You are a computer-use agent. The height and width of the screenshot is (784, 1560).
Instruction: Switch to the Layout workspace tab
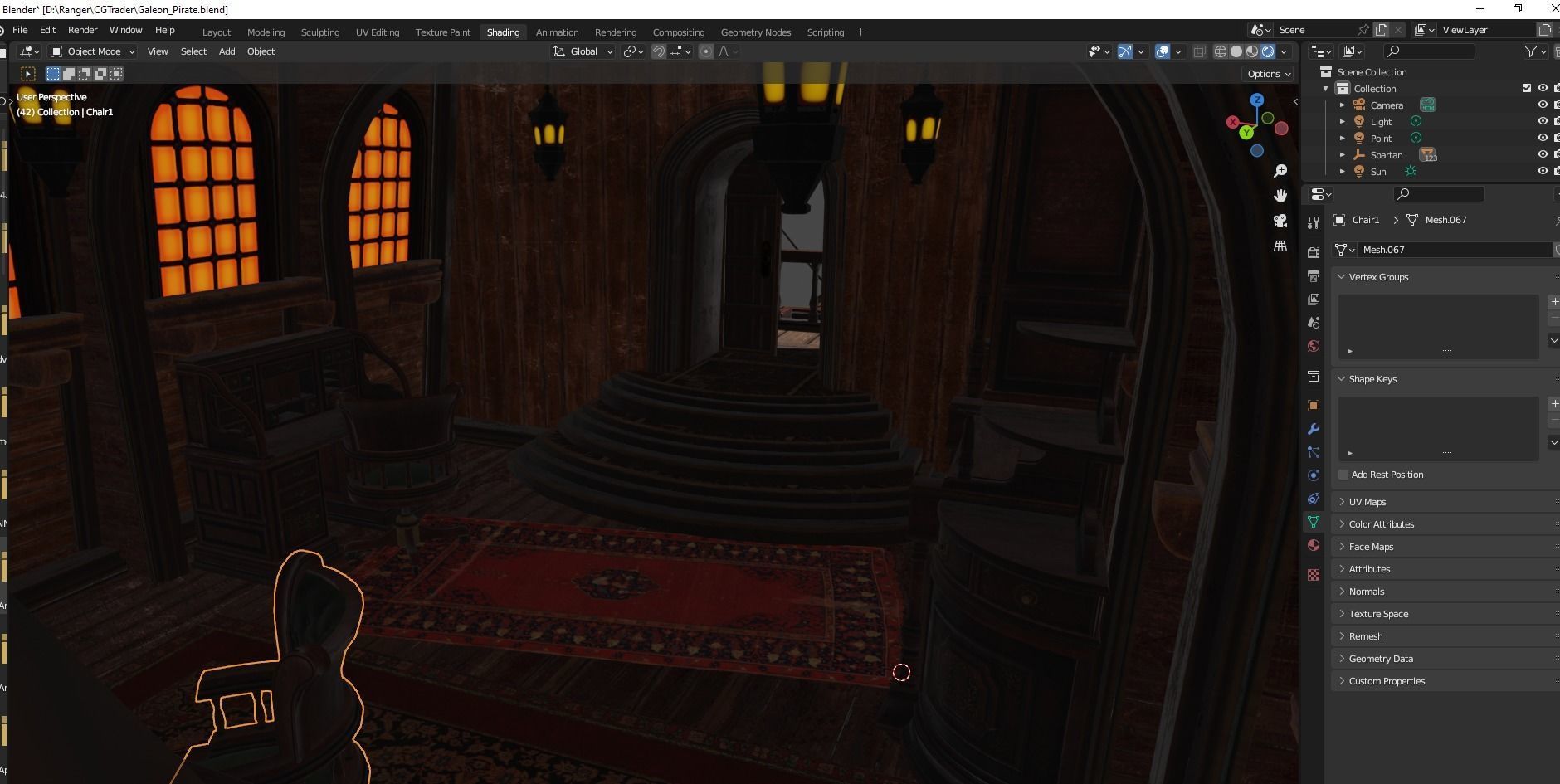pyautogui.click(x=217, y=32)
